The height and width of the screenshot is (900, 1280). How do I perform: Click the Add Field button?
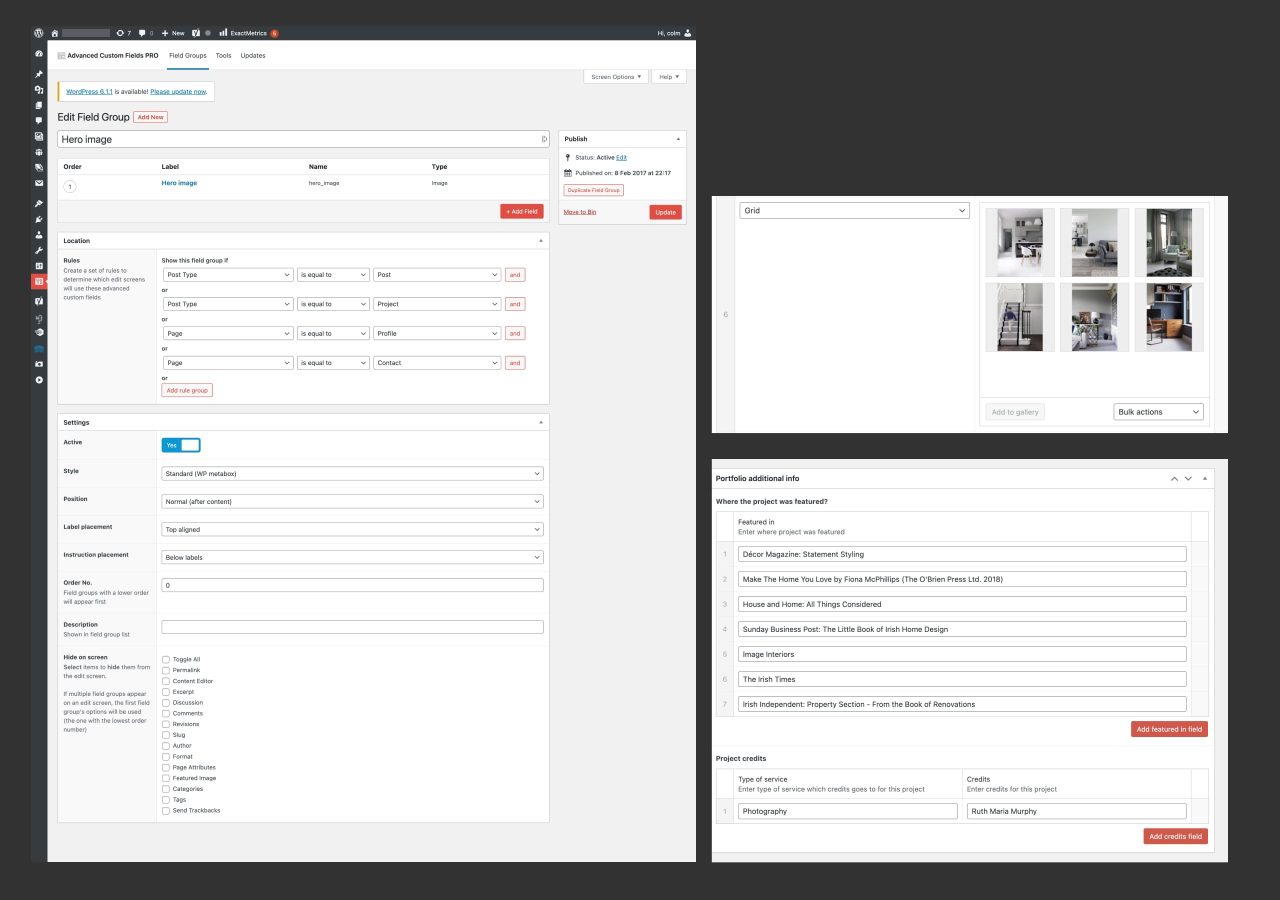tap(521, 211)
